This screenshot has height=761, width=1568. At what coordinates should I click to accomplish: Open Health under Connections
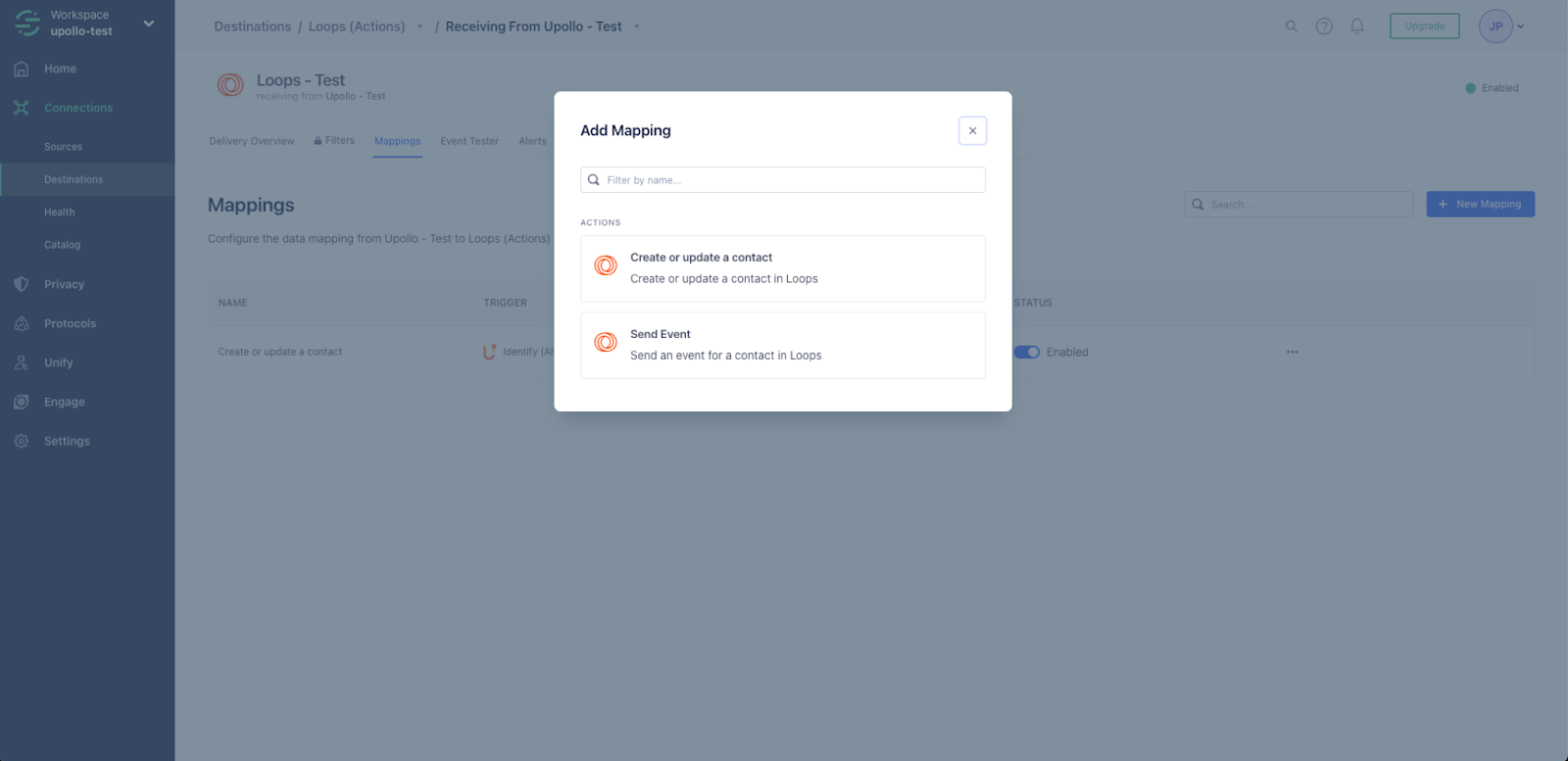[59, 212]
